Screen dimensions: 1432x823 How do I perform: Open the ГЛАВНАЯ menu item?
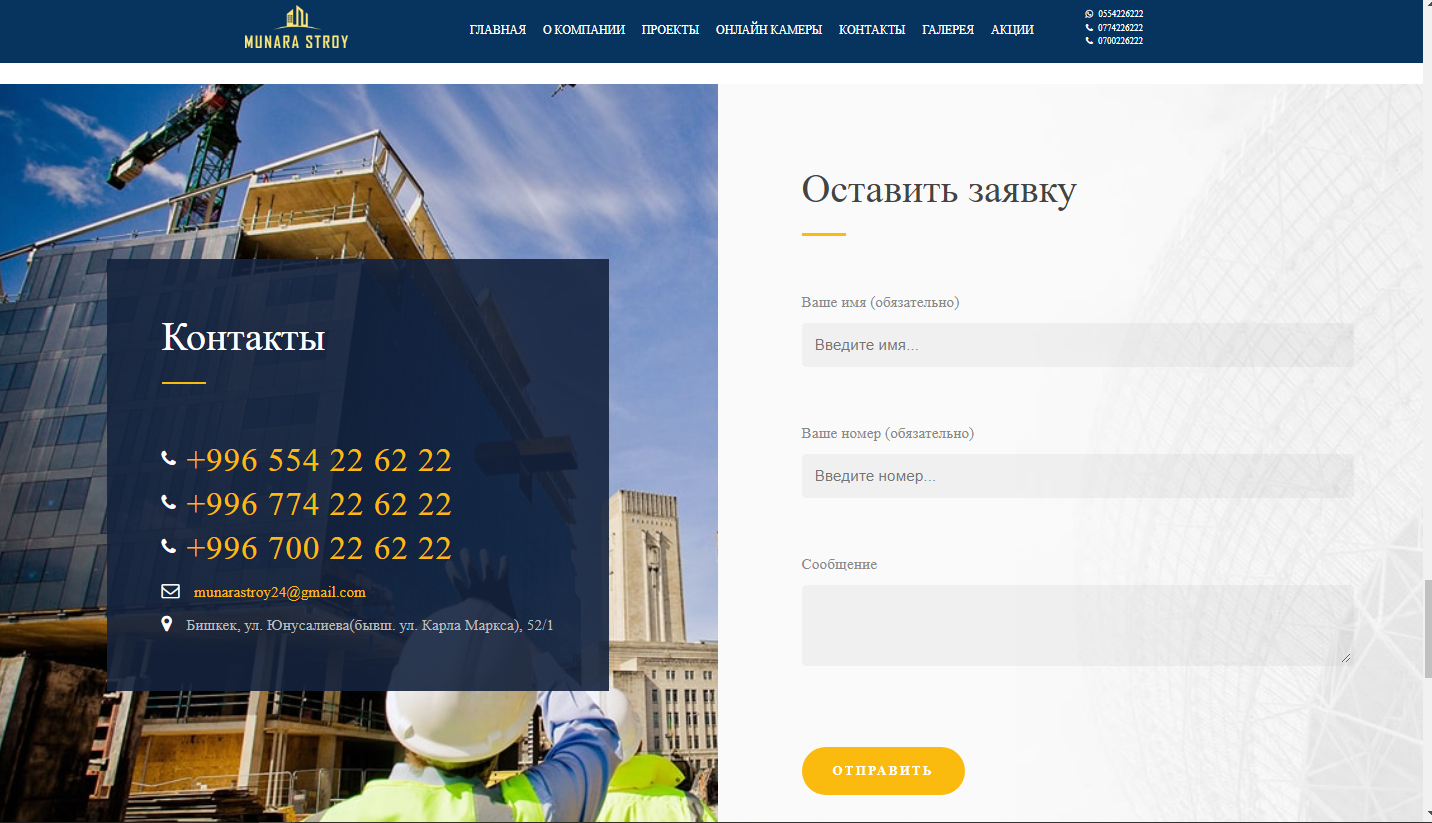[498, 30]
